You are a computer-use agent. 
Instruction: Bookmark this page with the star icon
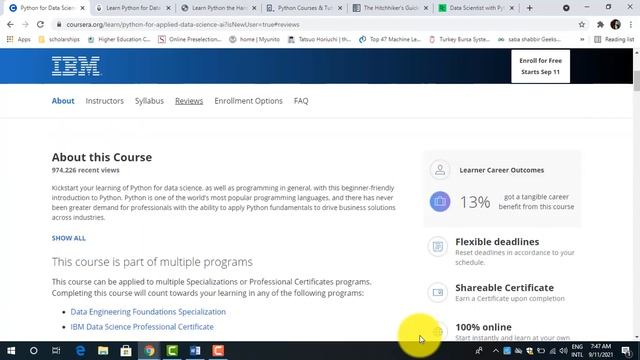tap(582, 24)
